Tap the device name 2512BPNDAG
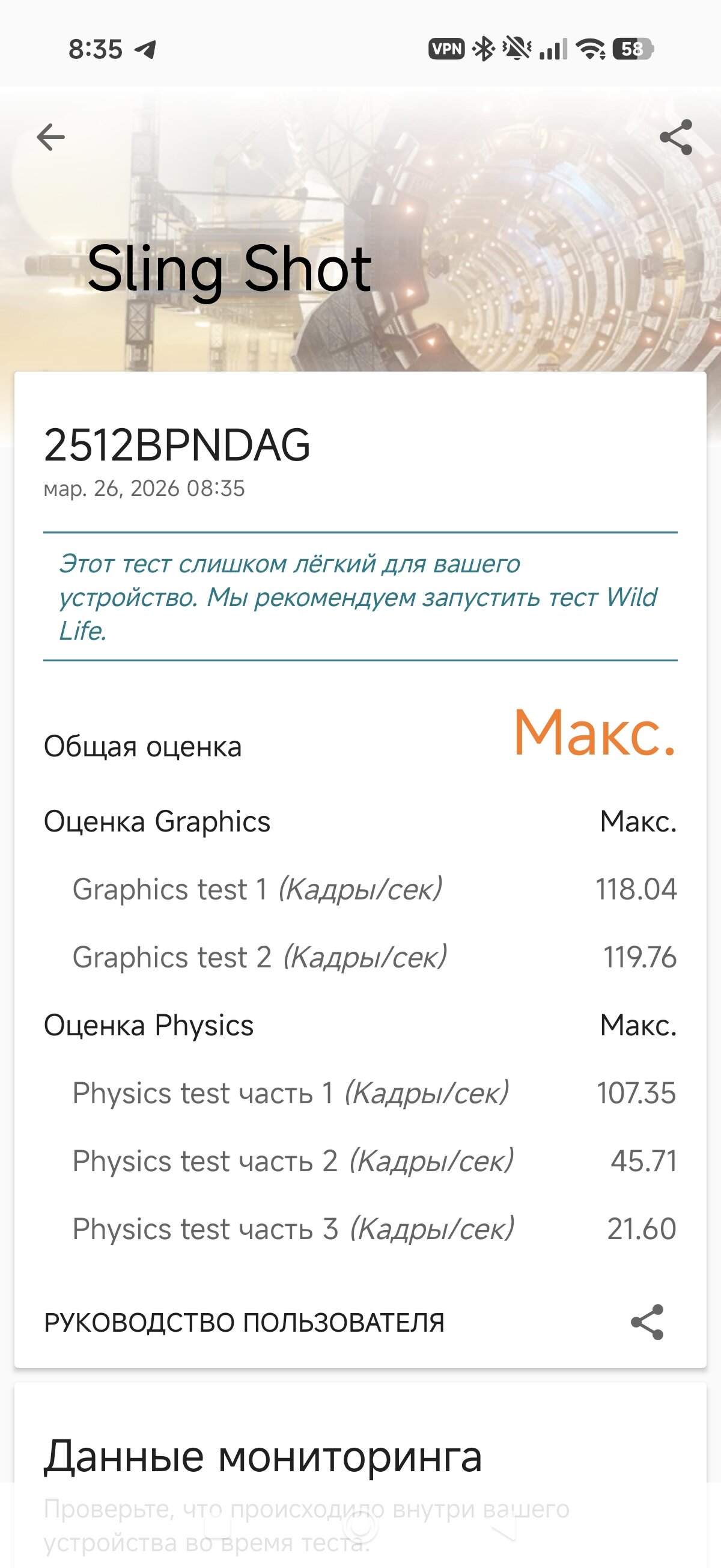Viewport: 721px width, 1568px height. click(x=177, y=446)
